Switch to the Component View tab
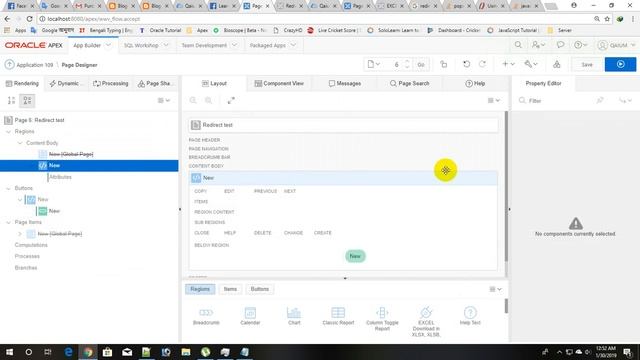Viewport: 640px width, 360px height. [x=279, y=83]
